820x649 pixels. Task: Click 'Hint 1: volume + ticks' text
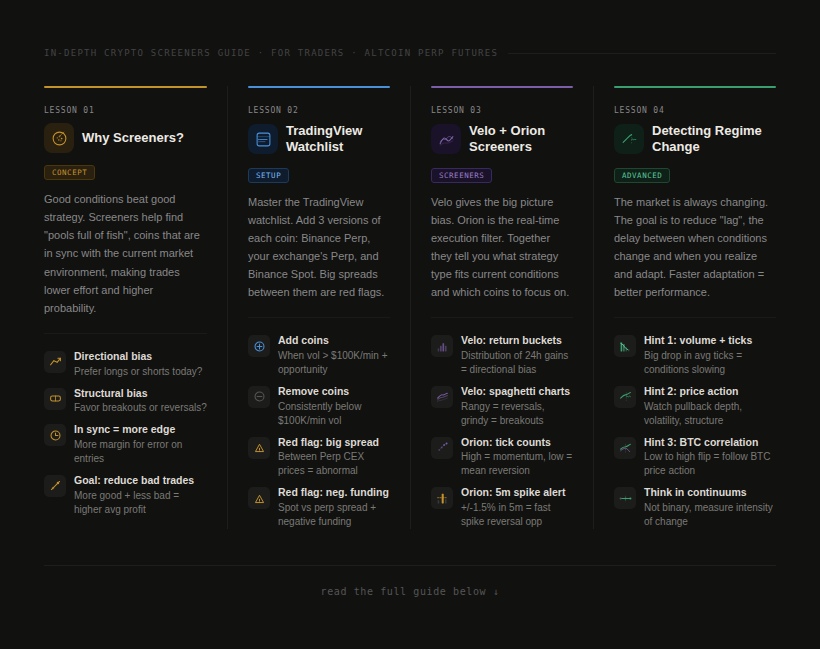pos(698,340)
